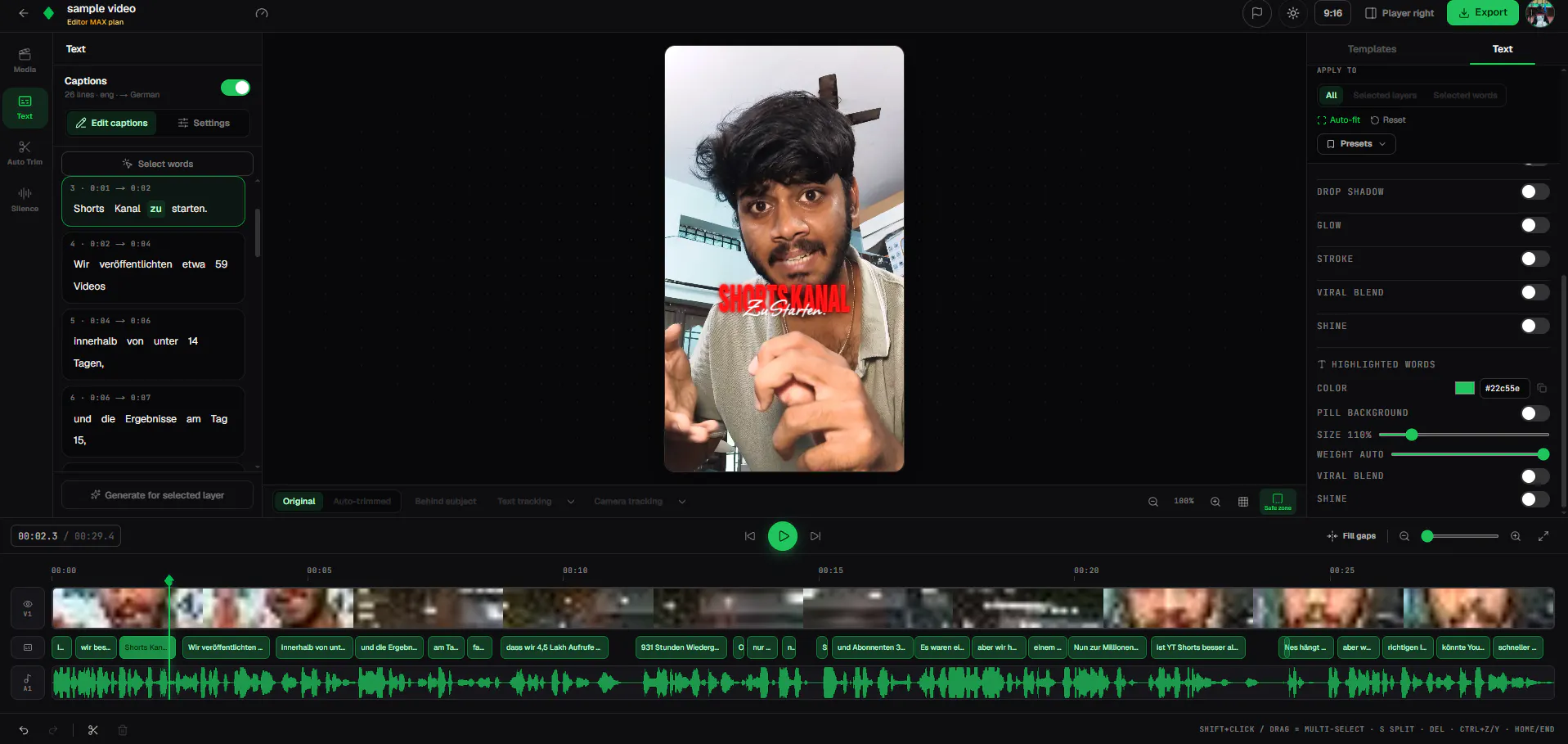Screen dimensions: 1568x744
Task: Play the video with green button
Action: point(783,536)
